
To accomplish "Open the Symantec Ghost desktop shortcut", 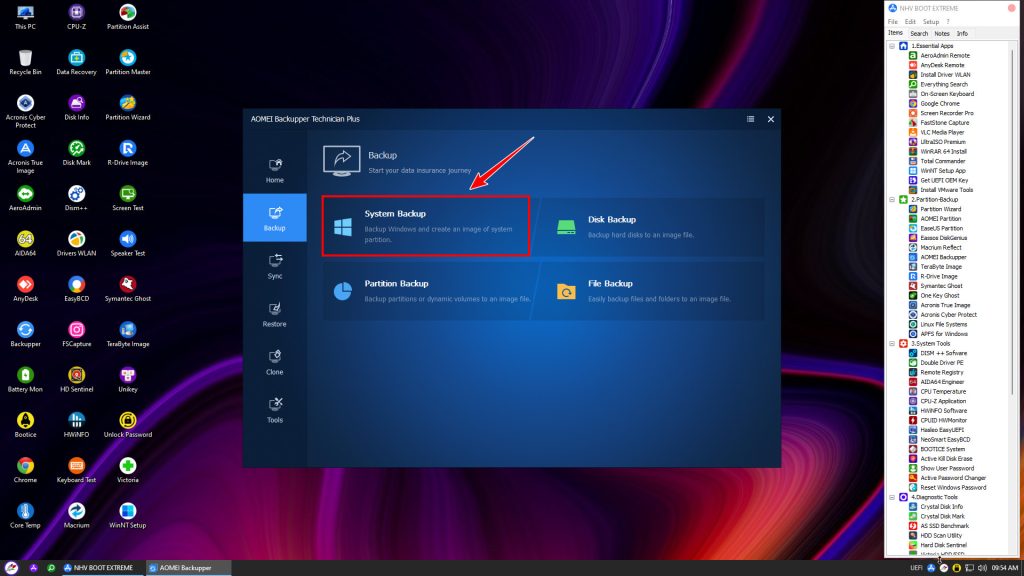I will (x=128, y=289).
